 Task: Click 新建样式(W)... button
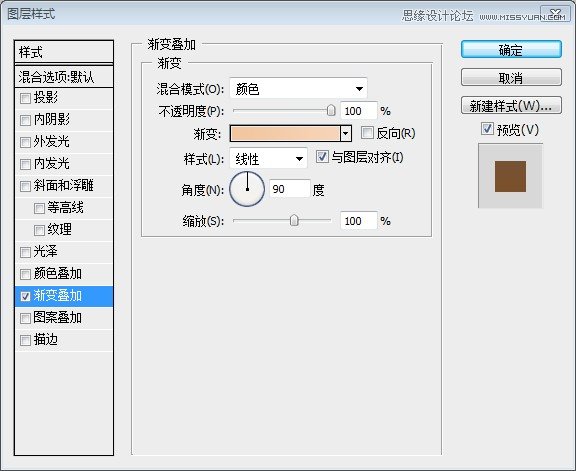pyautogui.click(x=511, y=106)
